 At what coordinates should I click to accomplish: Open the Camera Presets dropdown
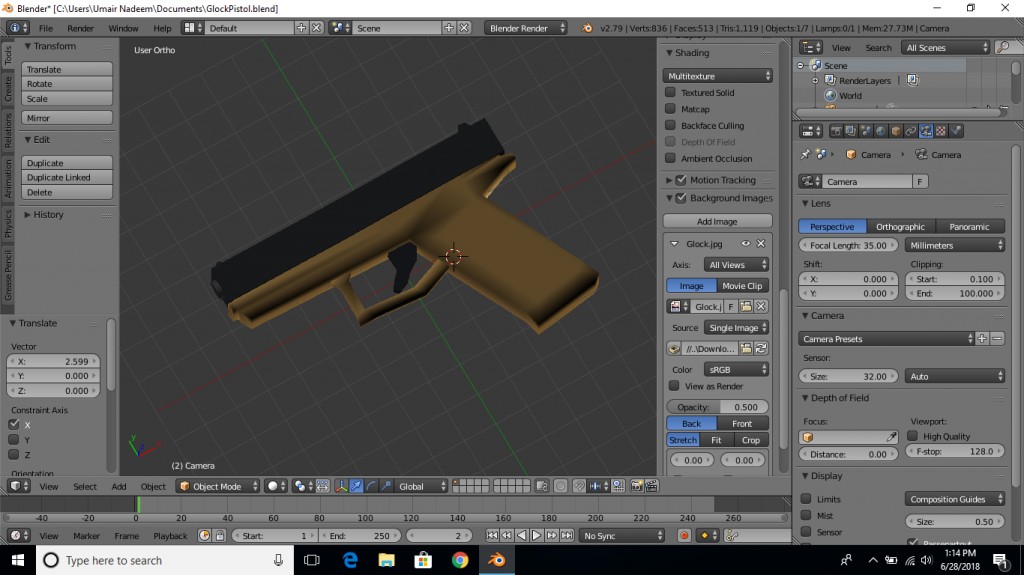[x=886, y=338]
